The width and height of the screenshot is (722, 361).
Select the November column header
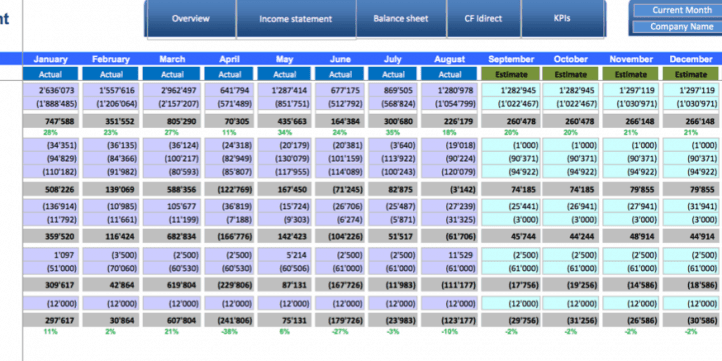coord(631,59)
